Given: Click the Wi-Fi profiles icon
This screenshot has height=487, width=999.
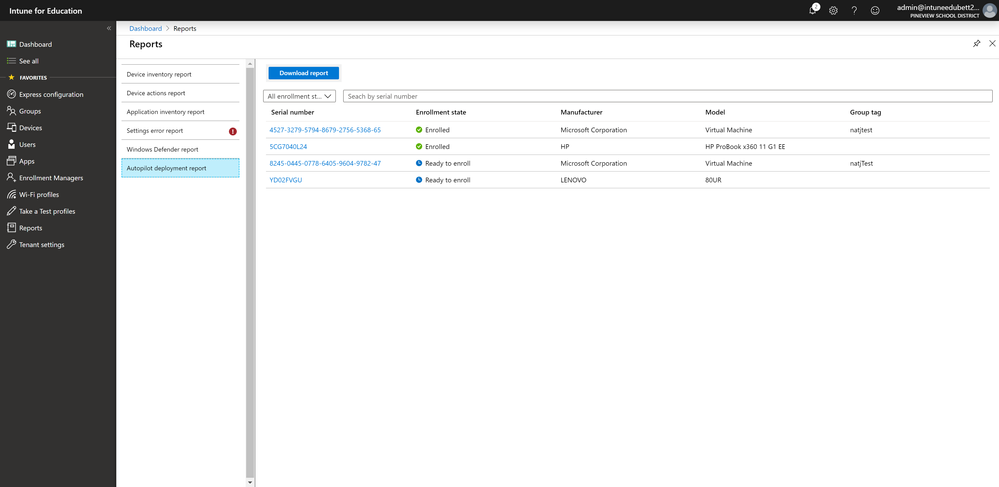Looking at the screenshot, I should pos(11,194).
